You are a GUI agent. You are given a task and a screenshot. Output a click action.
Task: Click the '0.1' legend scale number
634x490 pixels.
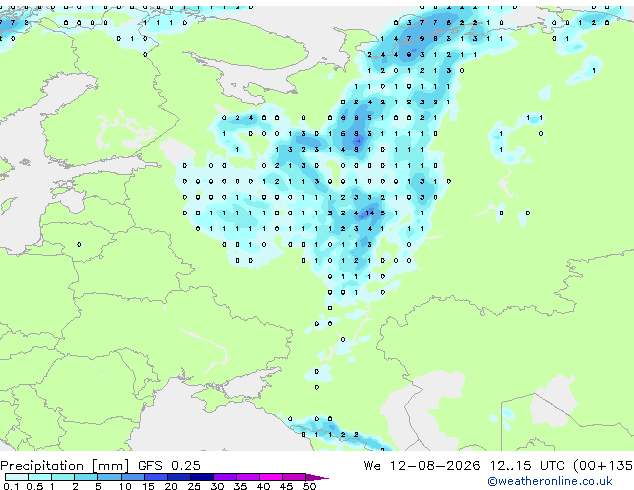point(11,486)
